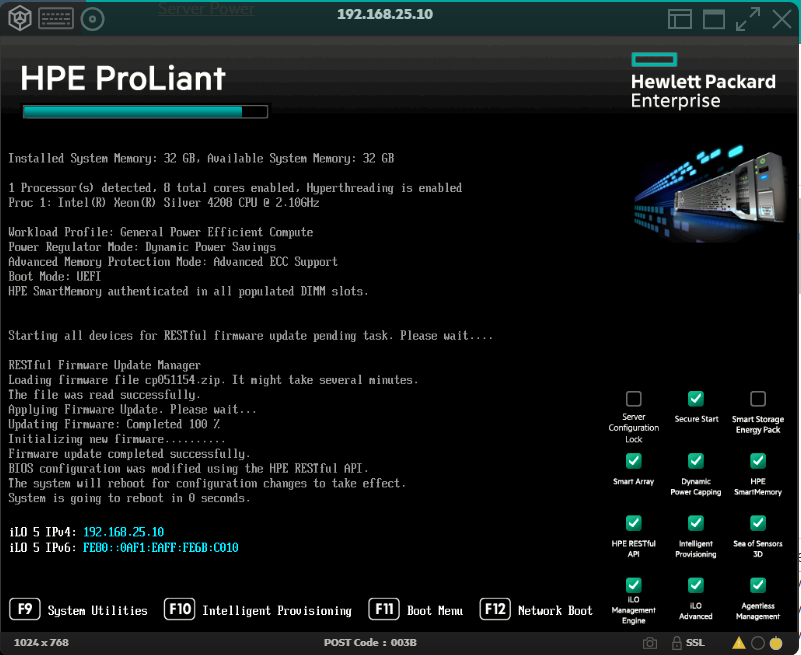Click the Dynamic Power Capping checkbox
Image resolution: width=801 pixels, height=655 pixels.
pos(696,461)
